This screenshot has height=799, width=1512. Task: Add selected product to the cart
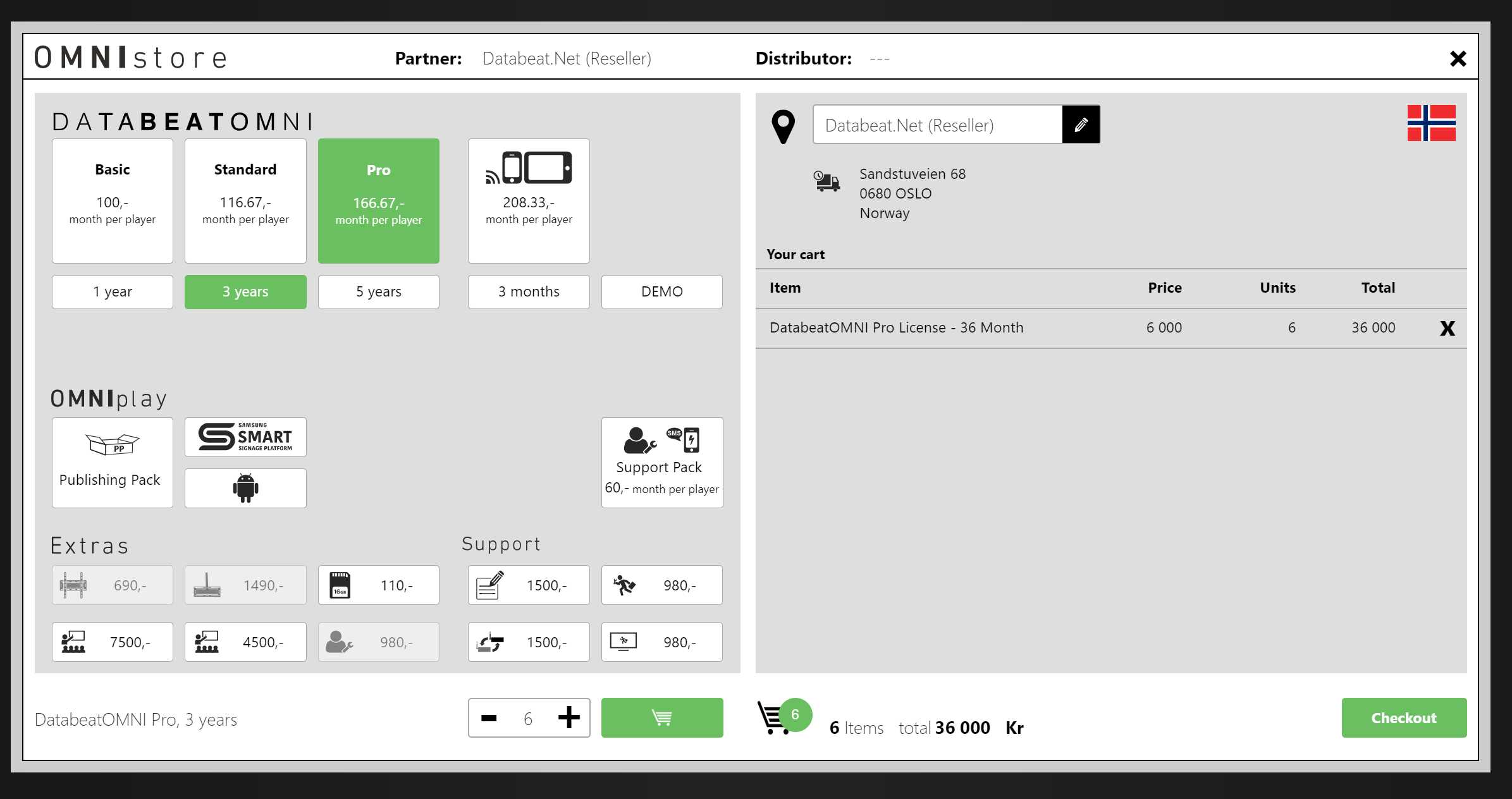click(x=662, y=718)
